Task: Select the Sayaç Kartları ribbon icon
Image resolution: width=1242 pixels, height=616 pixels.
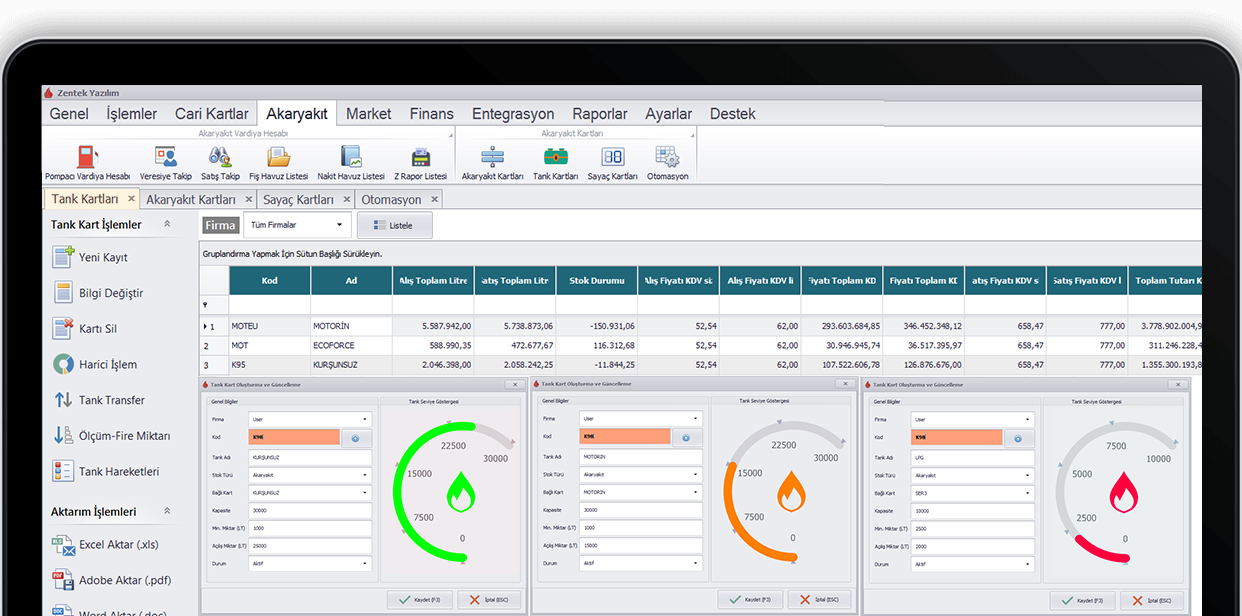Action: (x=612, y=163)
